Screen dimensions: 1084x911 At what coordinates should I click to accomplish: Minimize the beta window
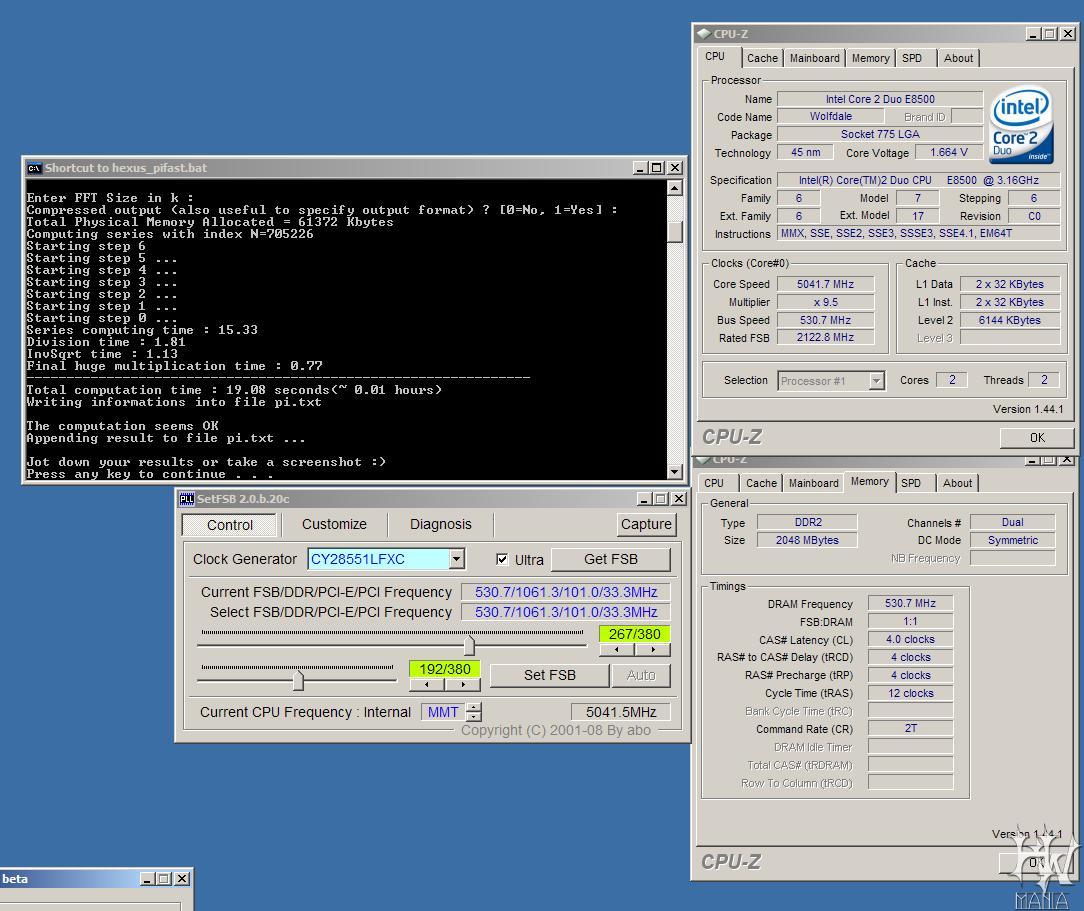(x=147, y=879)
